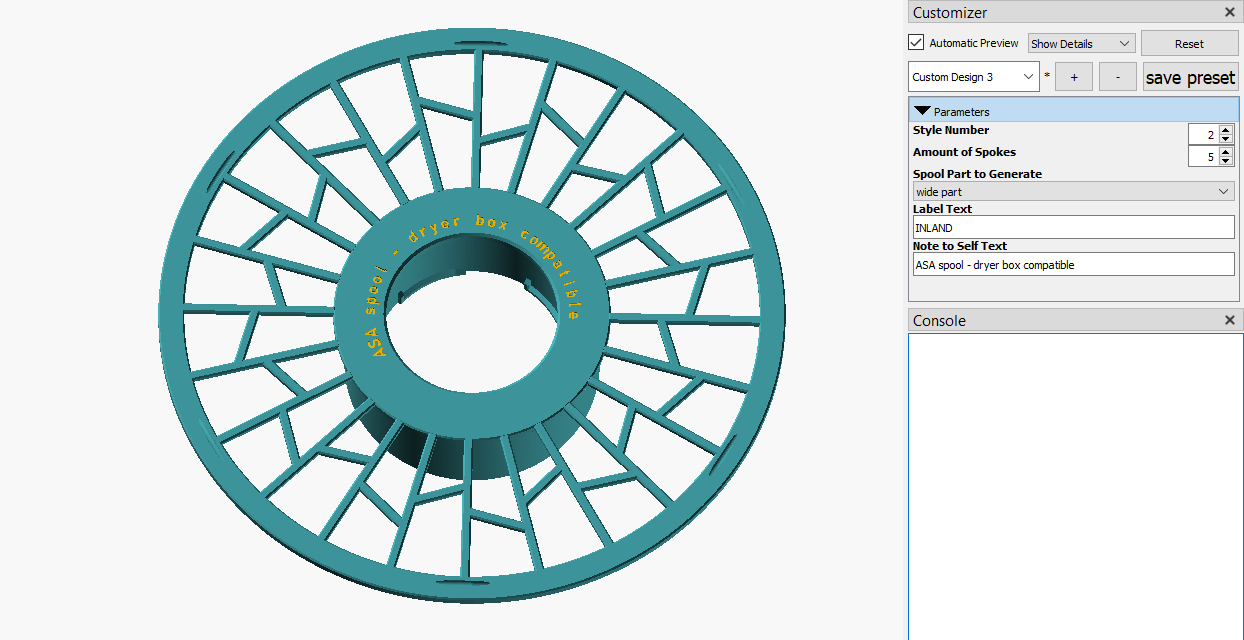Viewport: 1244px width, 640px height.
Task: Click the Amount of Spokes label
Action: tap(964, 152)
